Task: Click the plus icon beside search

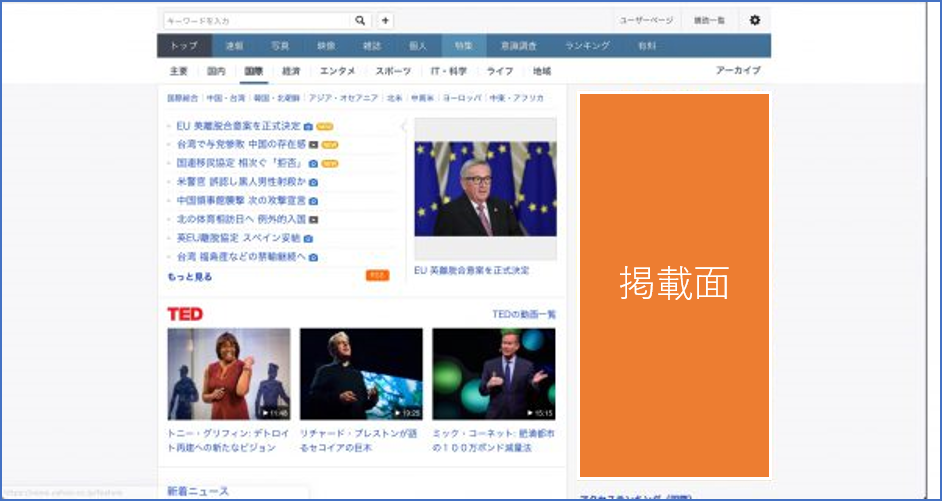Action: pos(386,20)
